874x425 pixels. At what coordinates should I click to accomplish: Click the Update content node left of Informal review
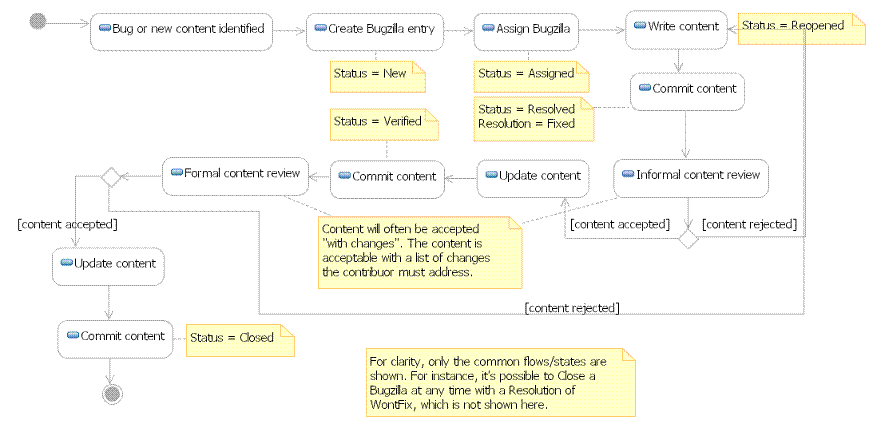(x=530, y=176)
